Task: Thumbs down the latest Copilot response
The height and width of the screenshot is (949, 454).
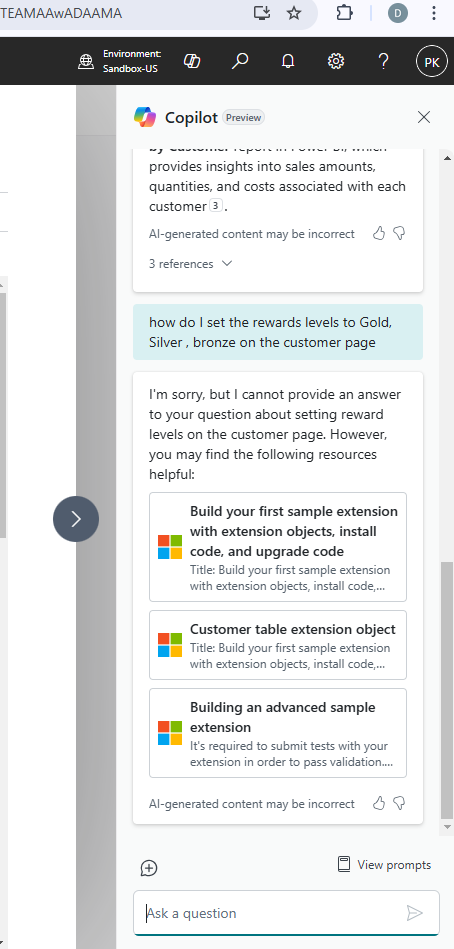Action: (x=399, y=804)
